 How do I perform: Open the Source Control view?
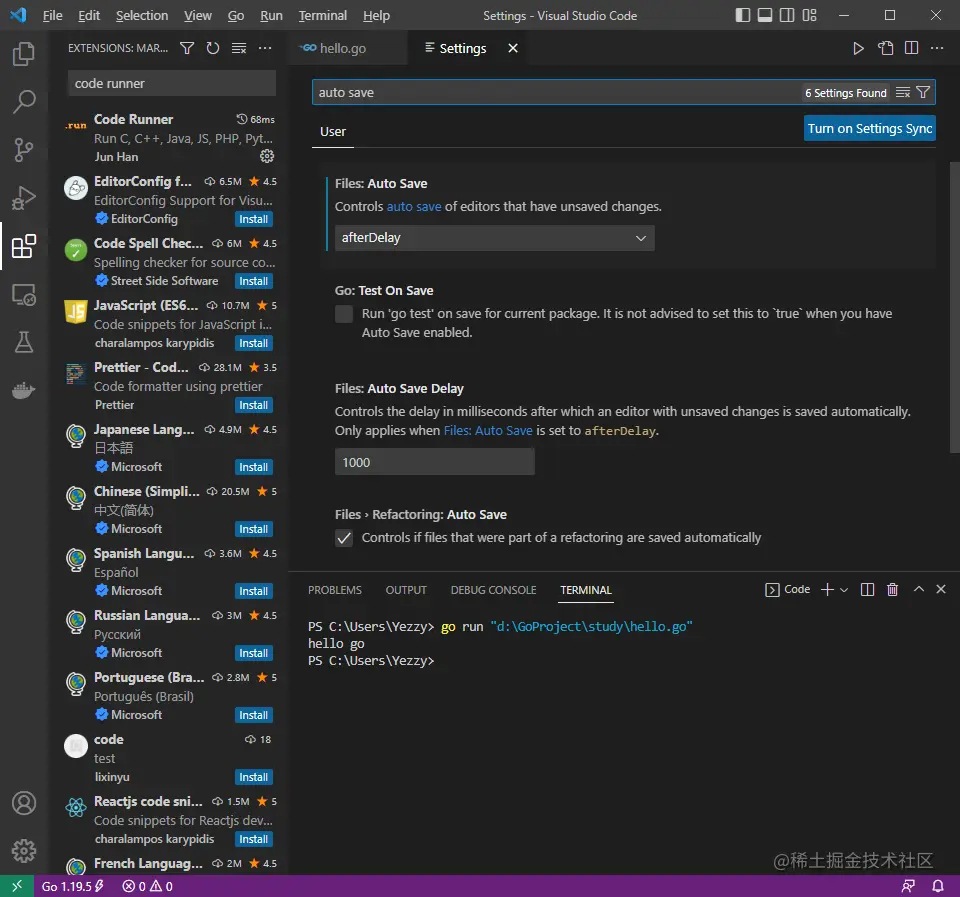click(x=24, y=149)
